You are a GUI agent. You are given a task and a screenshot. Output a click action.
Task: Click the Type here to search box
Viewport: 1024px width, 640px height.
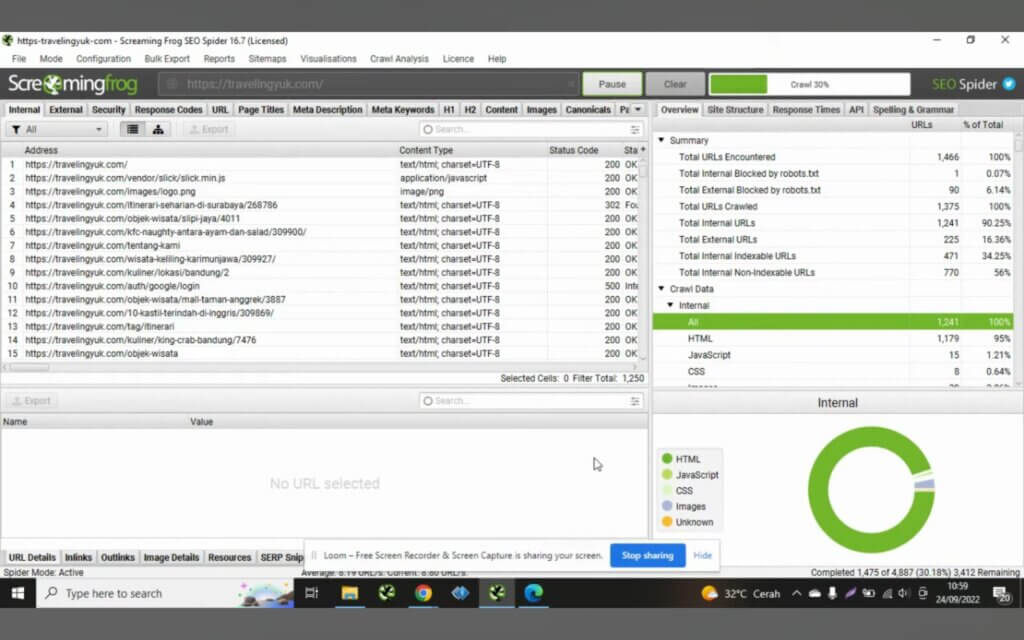pyautogui.click(x=165, y=593)
